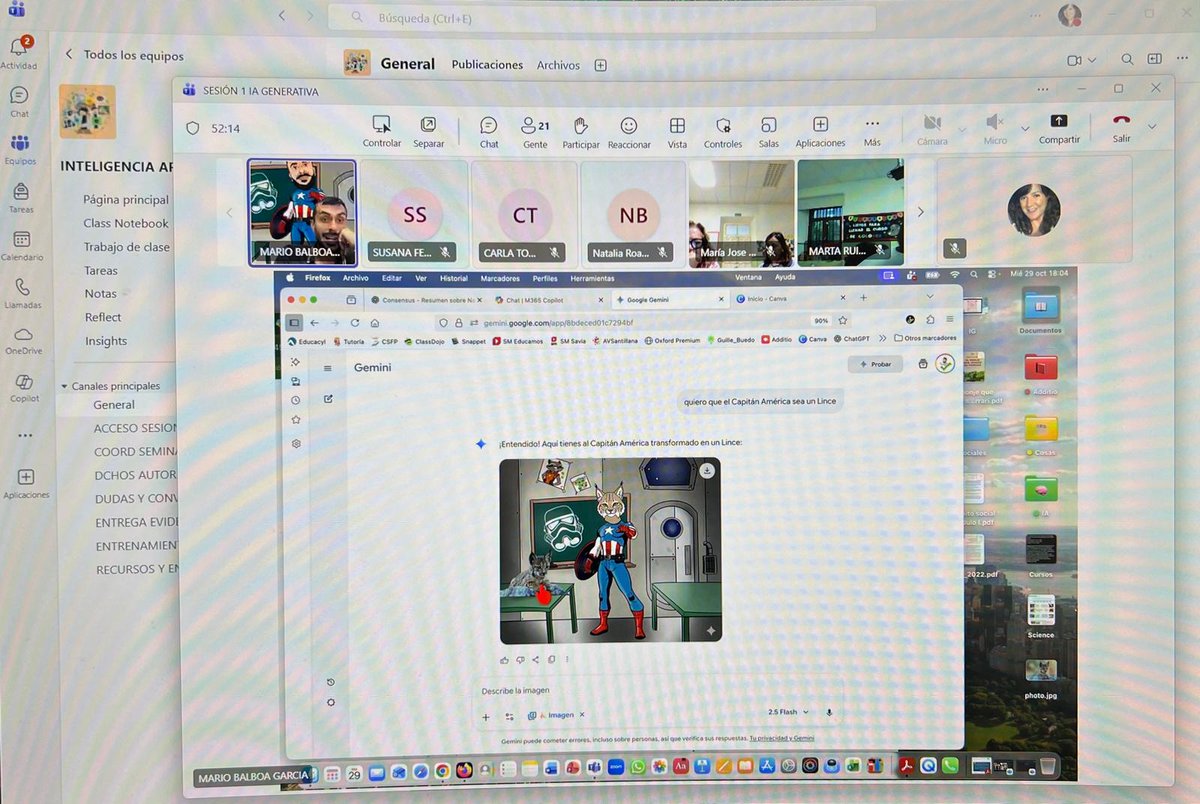Open the Reaccionar reactions menu
The width and height of the screenshot is (1200, 804).
point(629,131)
